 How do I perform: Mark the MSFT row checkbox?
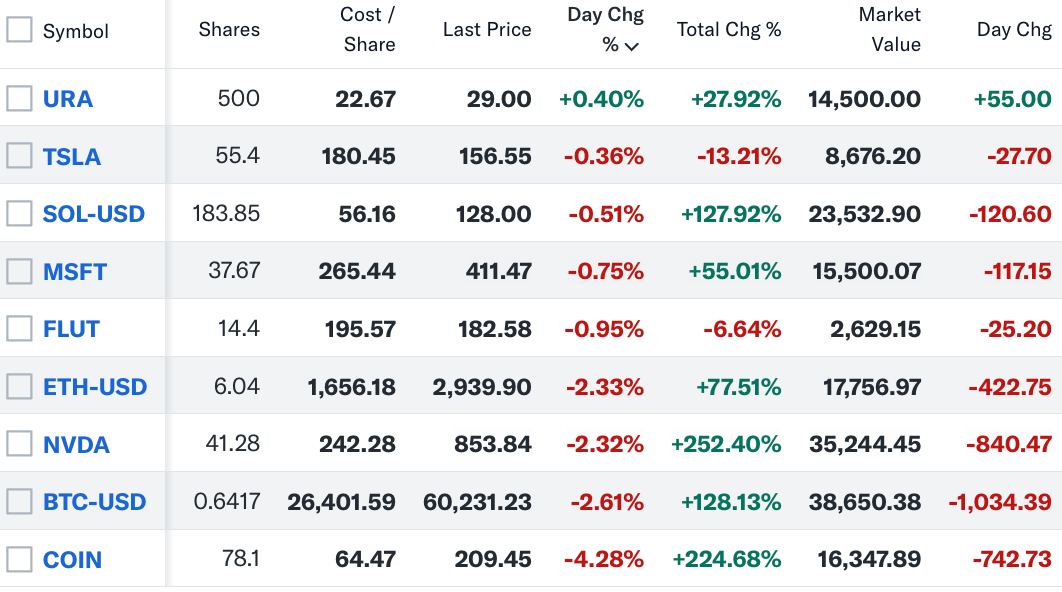click(19, 271)
